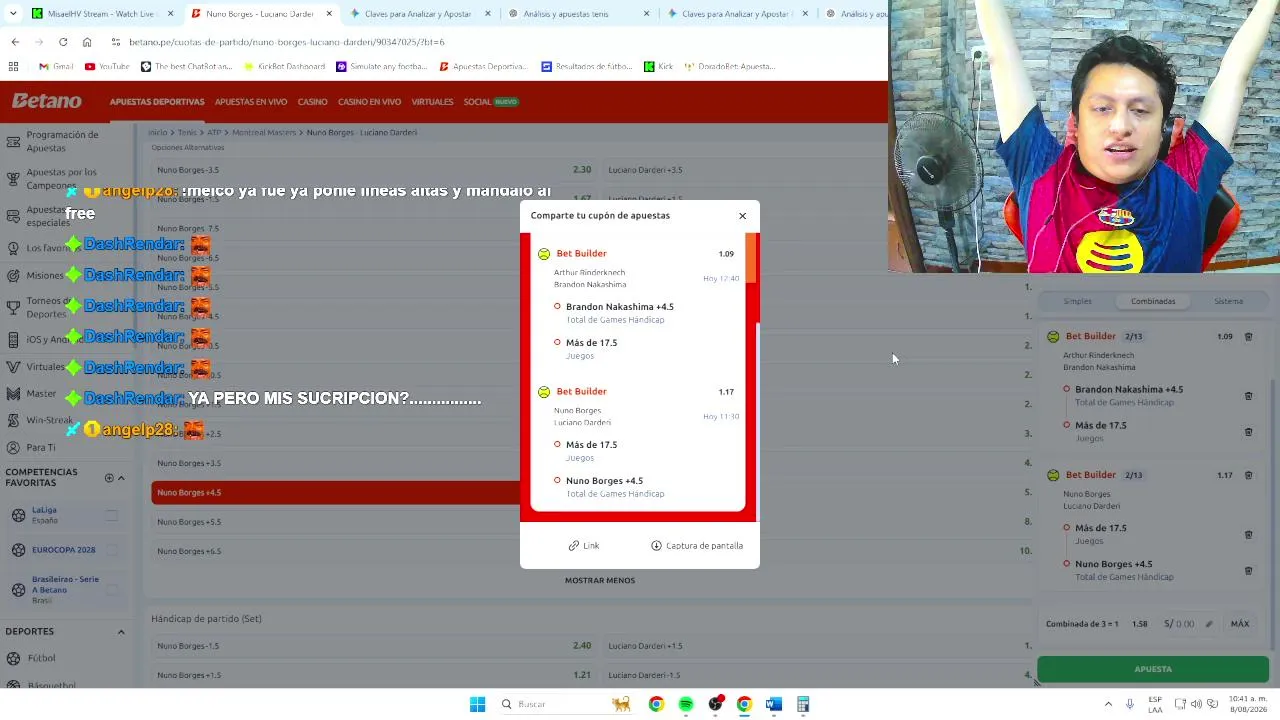The width and height of the screenshot is (1280, 720).
Task: Select the Nuno Borges -3.5 handicap option
Action: point(373,170)
